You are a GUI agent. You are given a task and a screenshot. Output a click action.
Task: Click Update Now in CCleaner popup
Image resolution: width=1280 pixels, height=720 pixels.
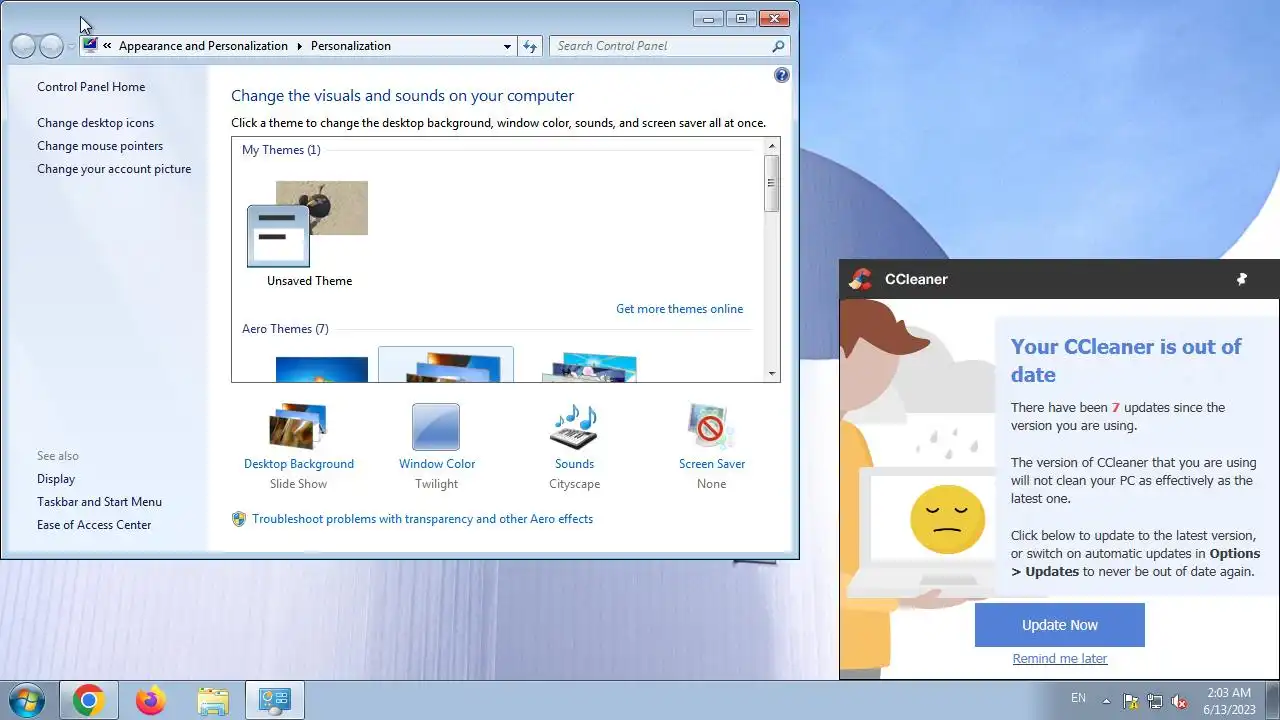(1060, 625)
